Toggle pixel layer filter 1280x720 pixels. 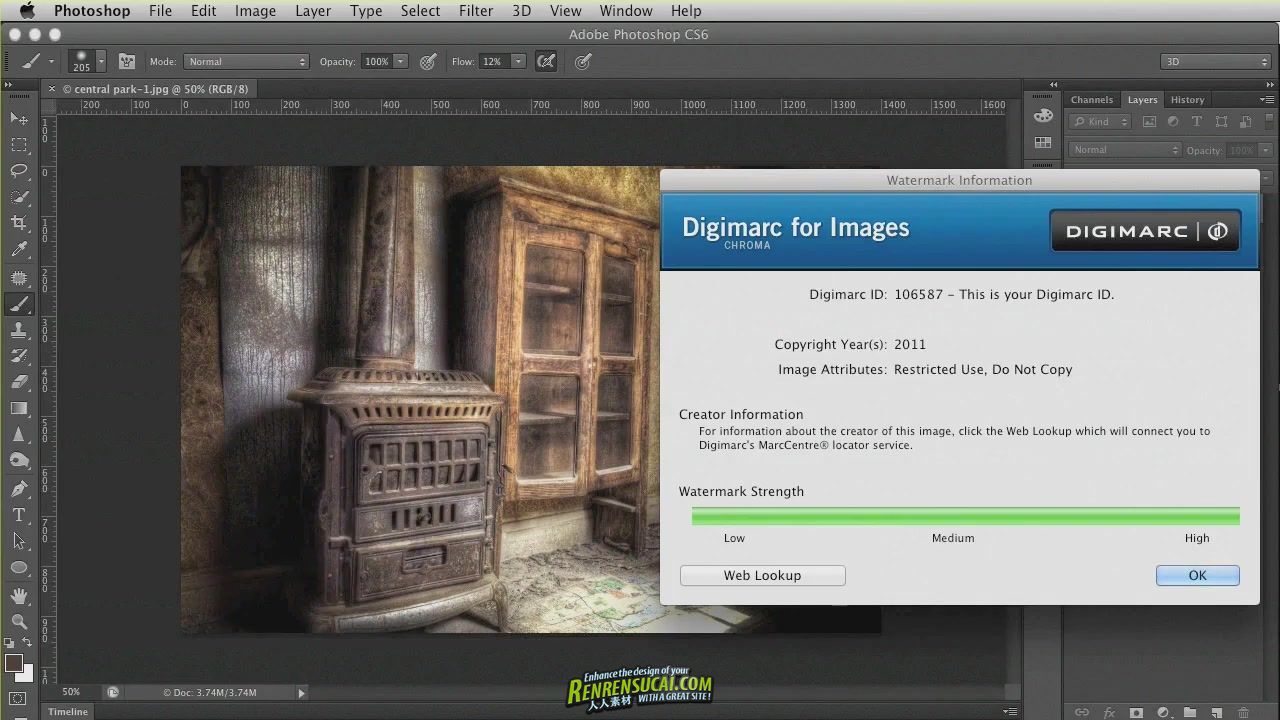(1149, 121)
